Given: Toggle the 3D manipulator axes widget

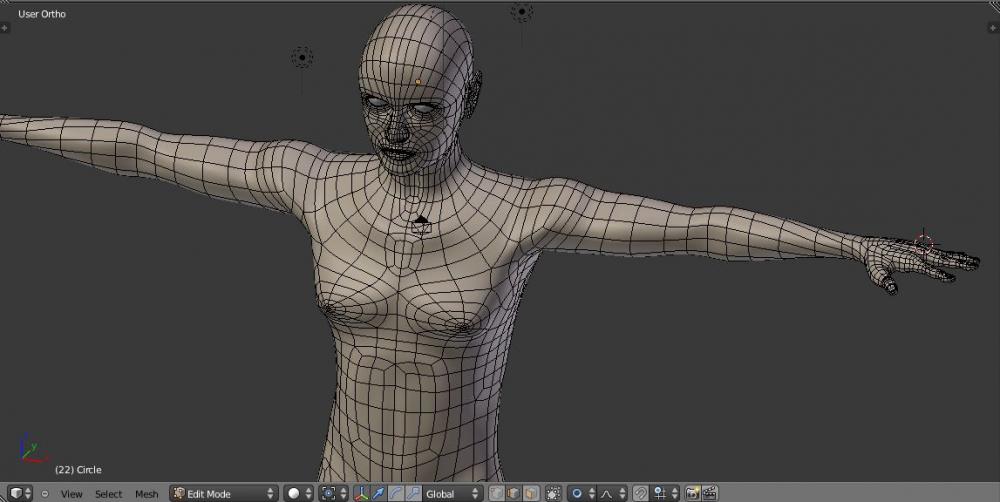Looking at the screenshot, I should tap(362, 493).
